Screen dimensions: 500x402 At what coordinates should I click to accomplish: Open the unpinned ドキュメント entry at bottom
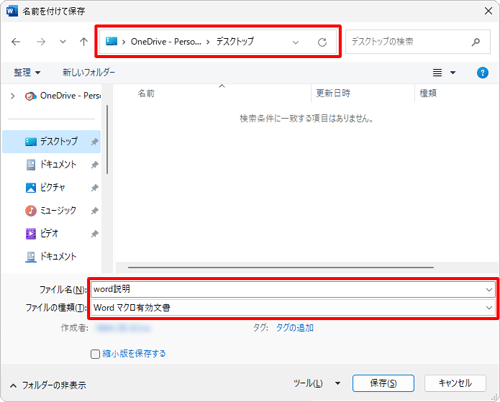click(52, 257)
